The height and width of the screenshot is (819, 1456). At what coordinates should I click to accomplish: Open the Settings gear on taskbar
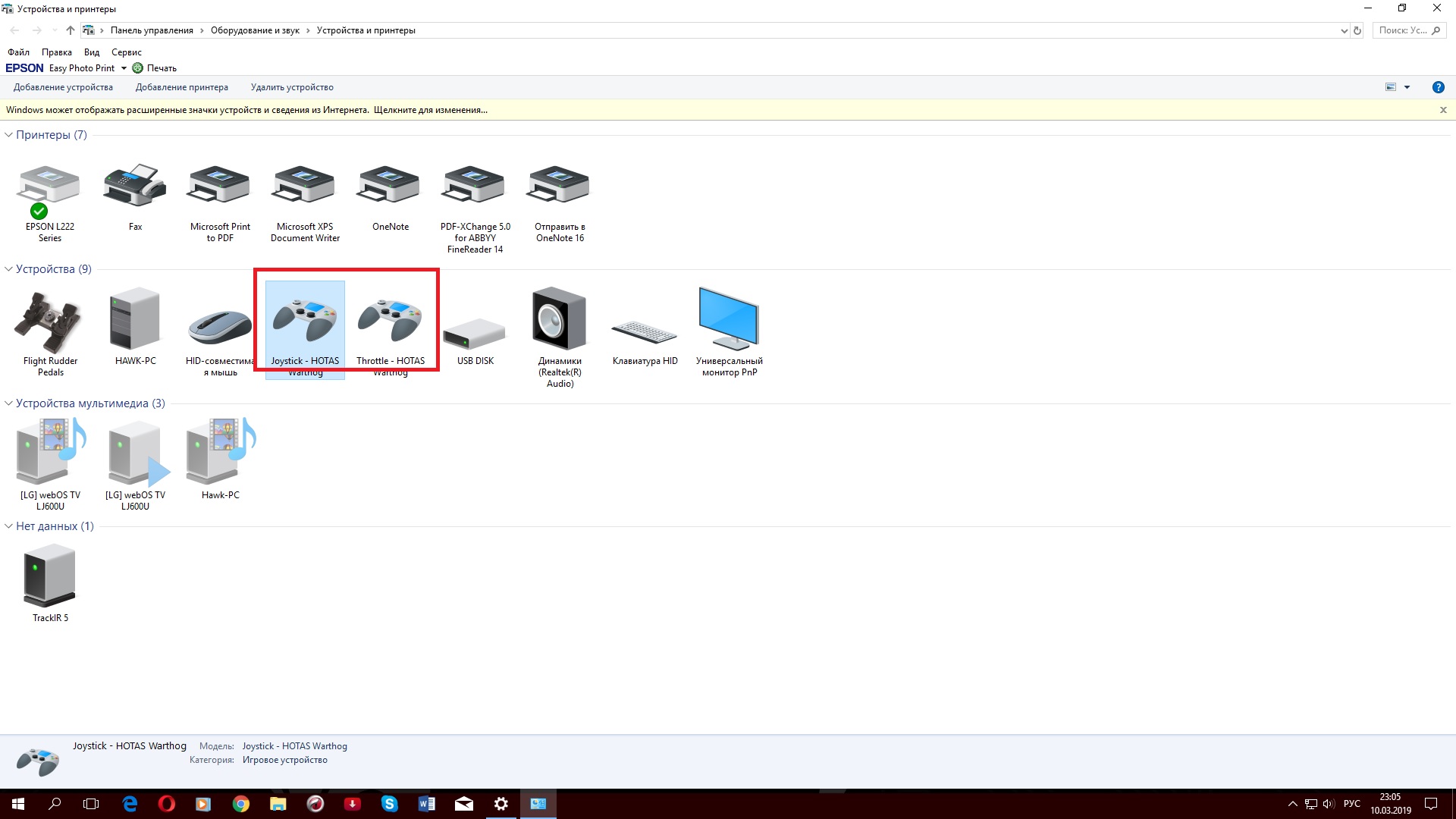(501, 804)
